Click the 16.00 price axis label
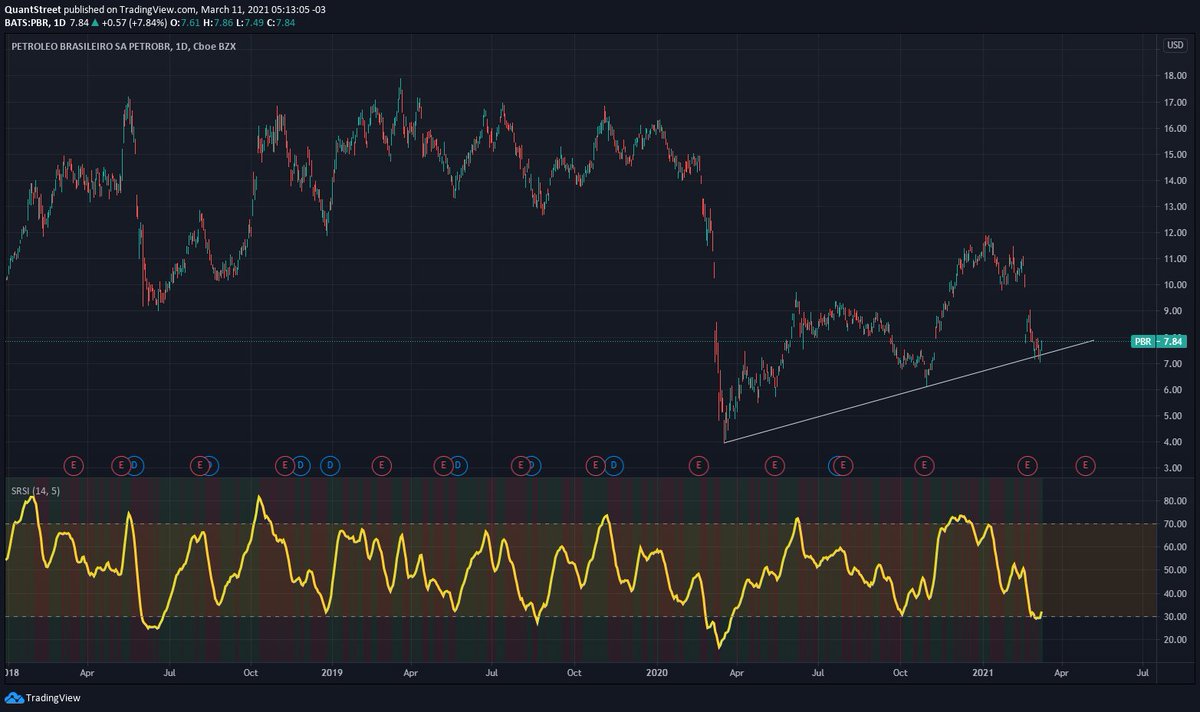This screenshot has width=1200, height=712. click(1174, 128)
